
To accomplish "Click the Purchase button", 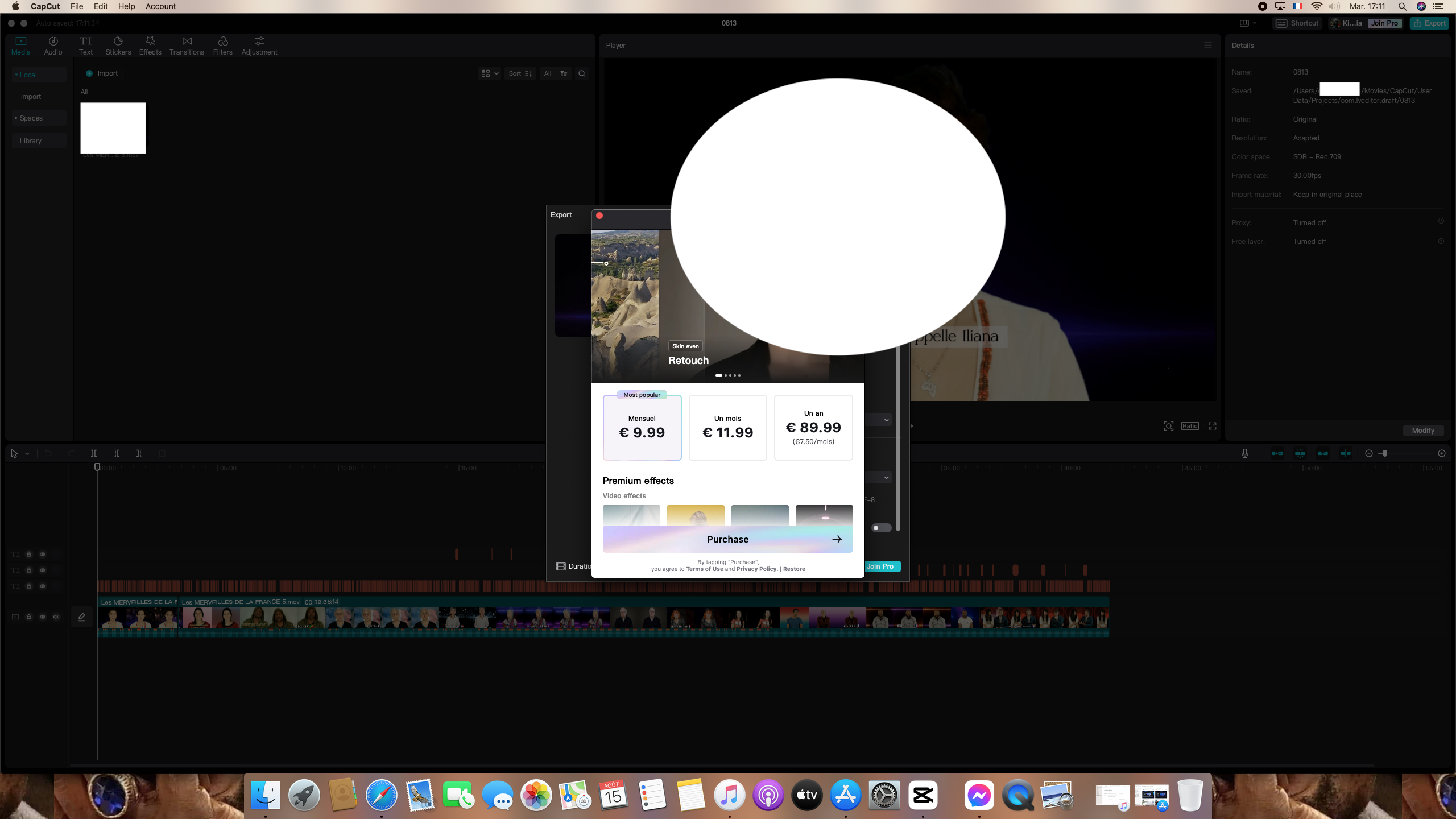I will coord(727,539).
